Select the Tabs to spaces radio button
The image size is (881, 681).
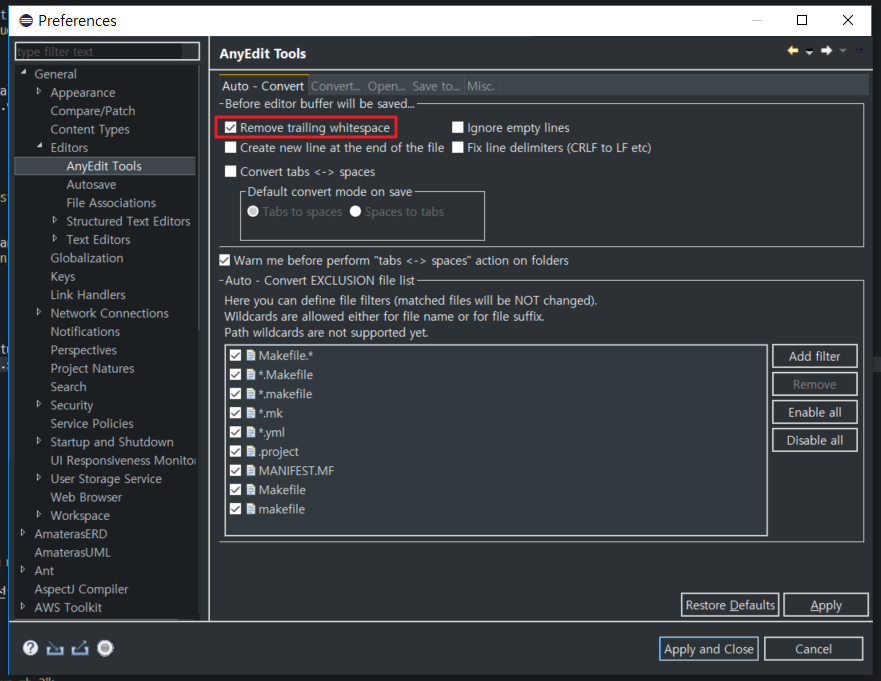(253, 211)
